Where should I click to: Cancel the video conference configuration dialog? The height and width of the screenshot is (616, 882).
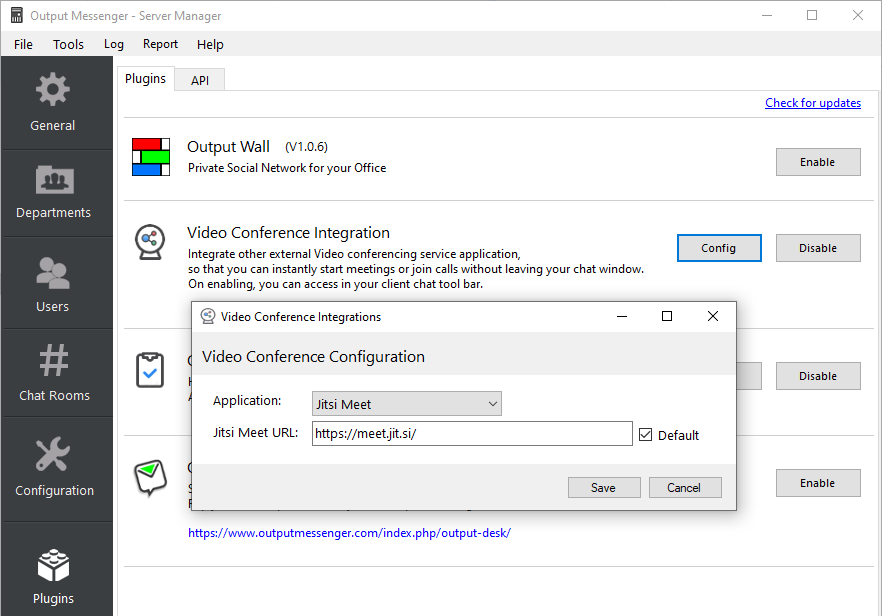[x=685, y=488]
